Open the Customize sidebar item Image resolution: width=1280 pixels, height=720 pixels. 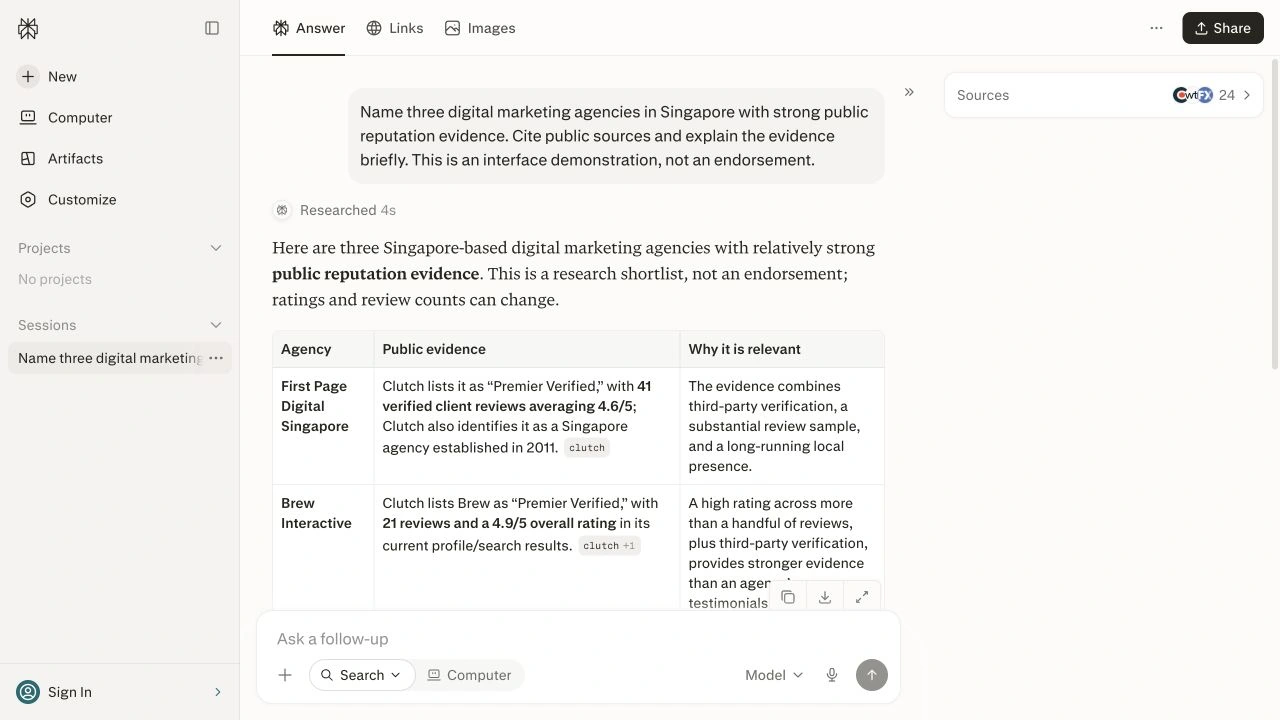[x=120, y=199]
